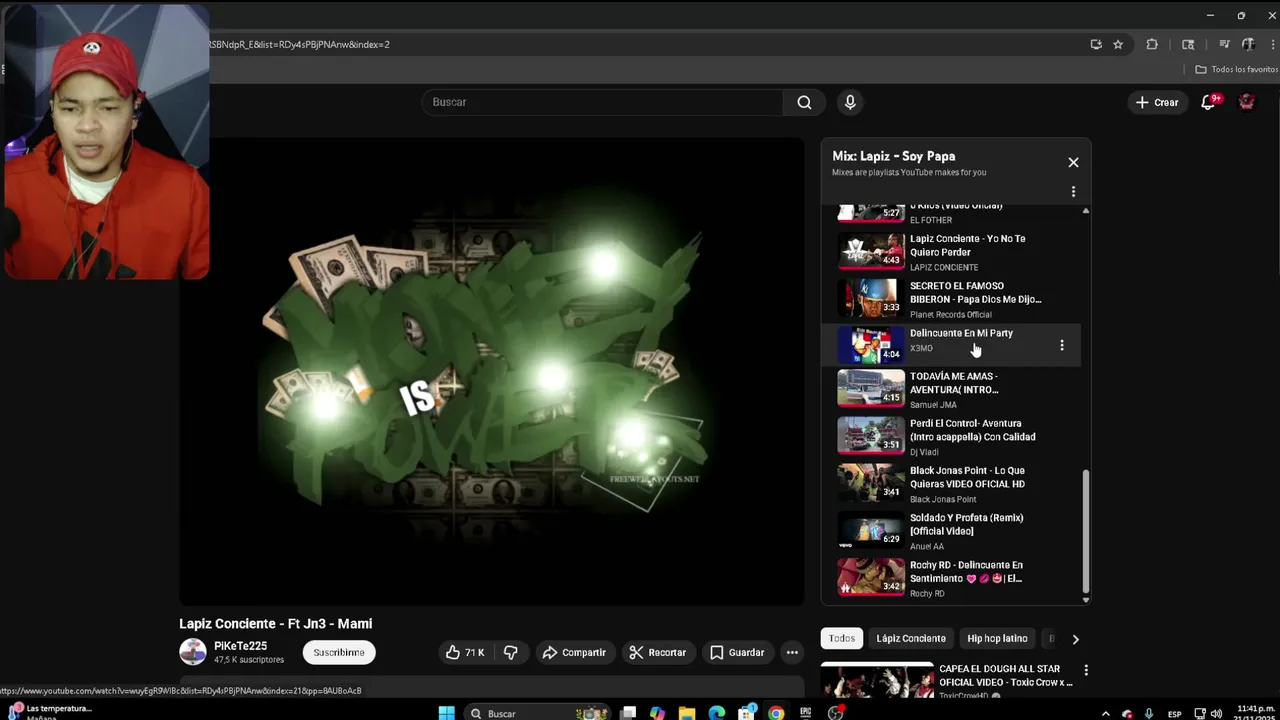Click the Money Is Power video player

[x=492, y=371]
